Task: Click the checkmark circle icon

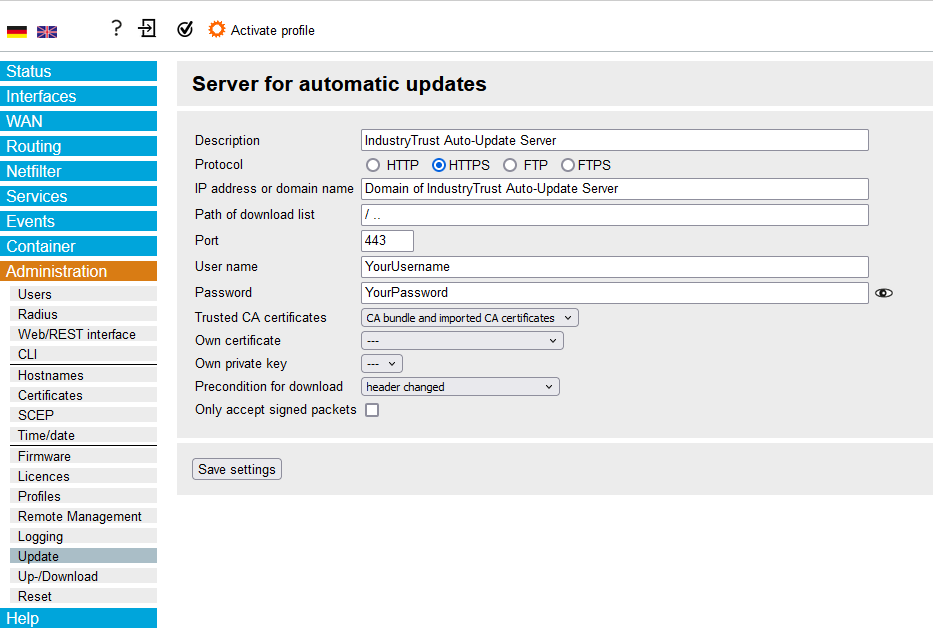Action: (185, 30)
